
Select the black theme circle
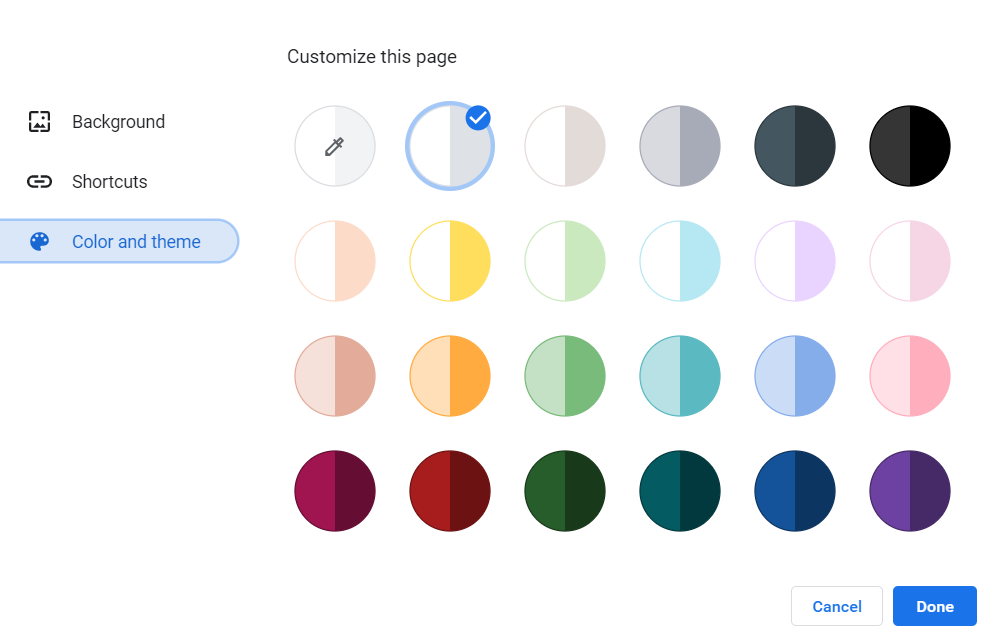[x=909, y=146]
